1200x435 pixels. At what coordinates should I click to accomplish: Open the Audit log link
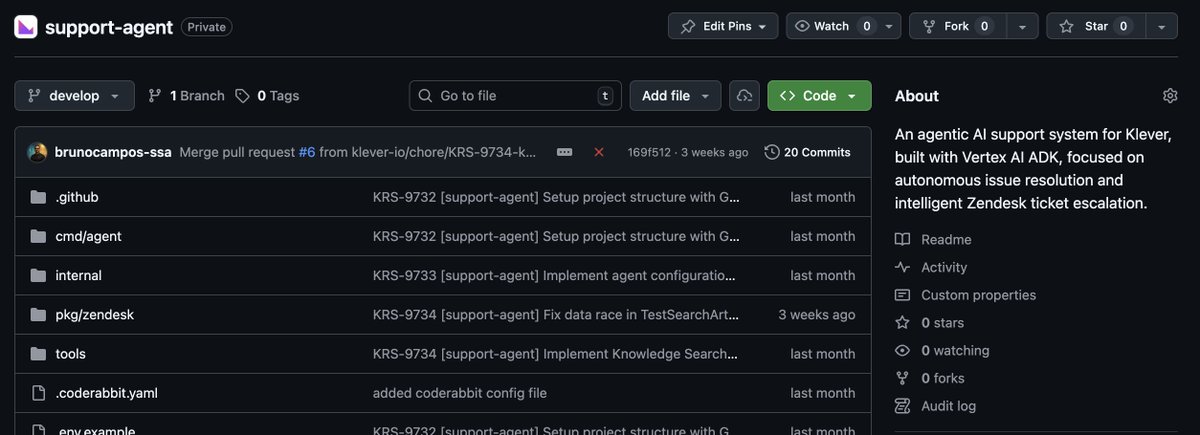click(948, 406)
